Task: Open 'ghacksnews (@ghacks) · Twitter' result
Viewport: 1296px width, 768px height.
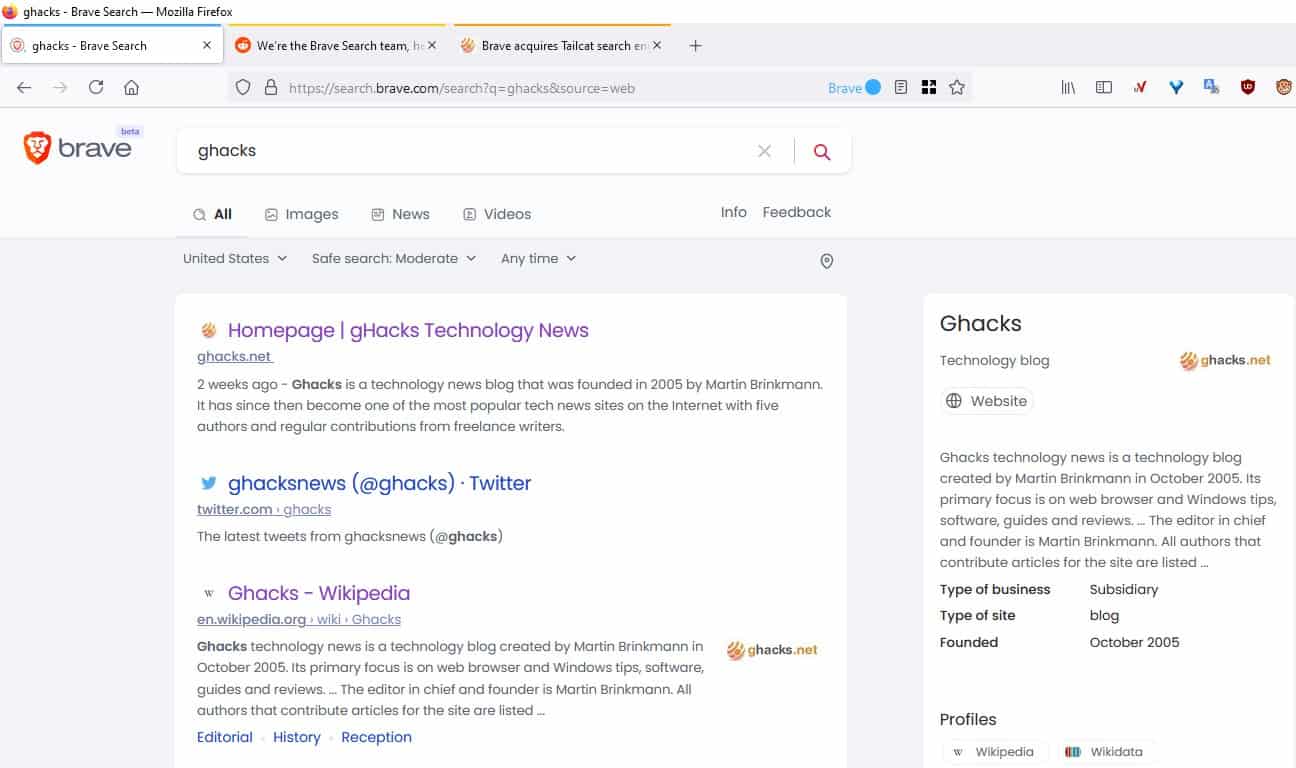Action: 379,483
